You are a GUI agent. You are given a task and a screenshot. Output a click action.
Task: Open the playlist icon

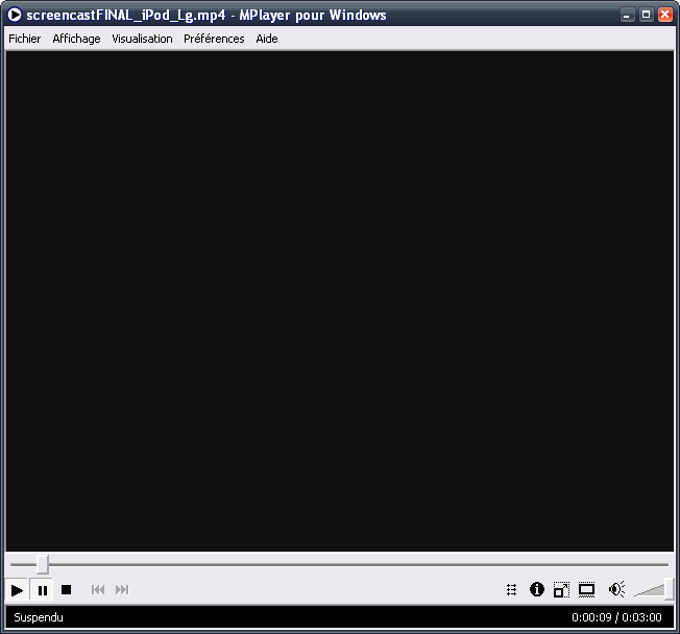click(x=512, y=590)
